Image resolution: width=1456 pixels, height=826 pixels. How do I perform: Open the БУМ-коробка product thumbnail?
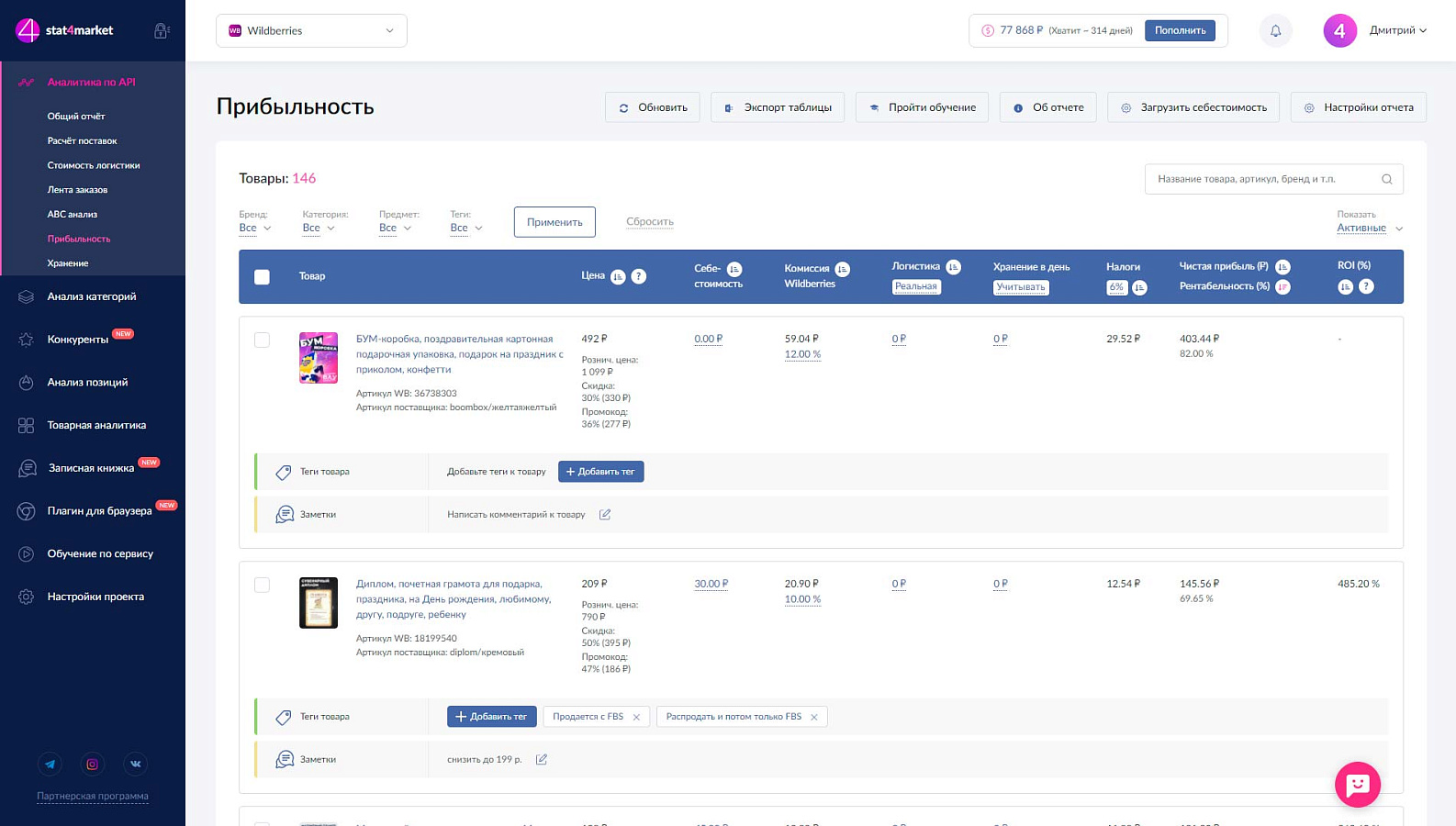pos(319,357)
